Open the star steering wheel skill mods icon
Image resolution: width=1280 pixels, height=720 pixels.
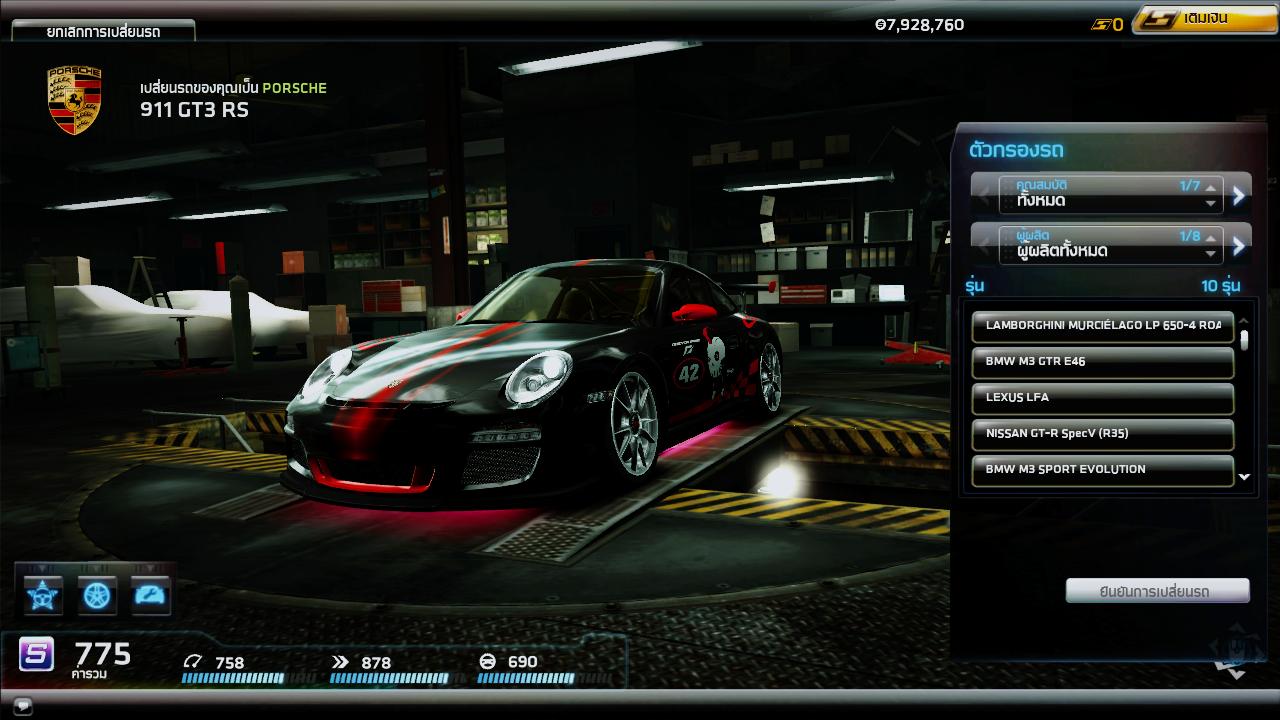point(43,596)
